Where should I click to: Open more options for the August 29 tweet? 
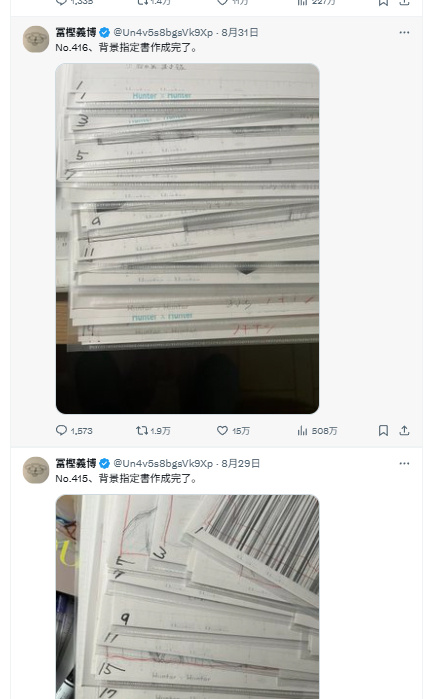coord(404,463)
